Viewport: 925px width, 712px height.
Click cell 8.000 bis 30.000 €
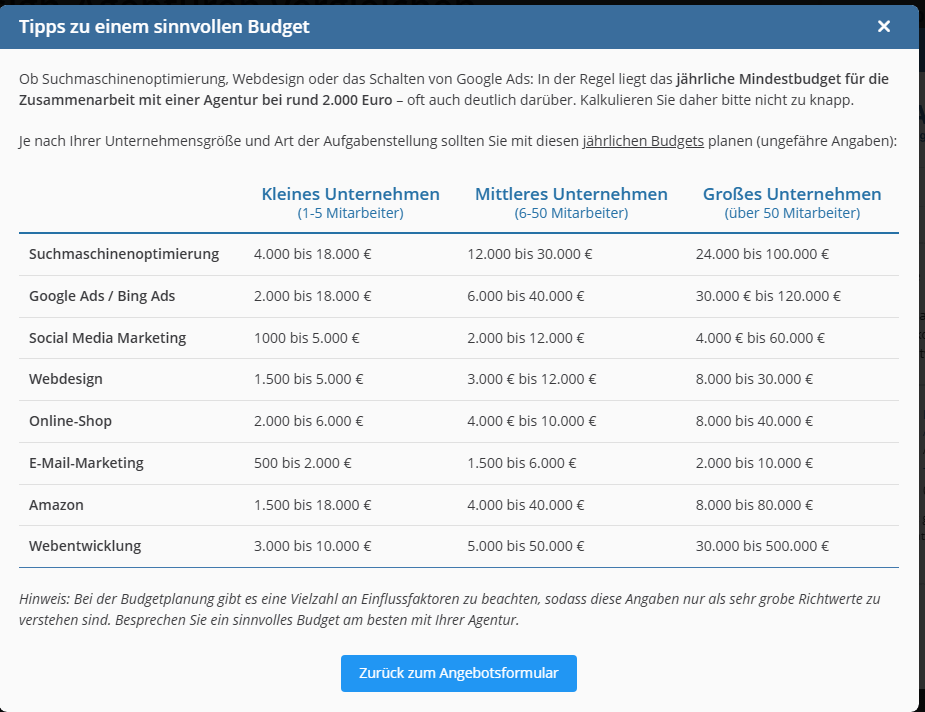click(x=754, y=379)
